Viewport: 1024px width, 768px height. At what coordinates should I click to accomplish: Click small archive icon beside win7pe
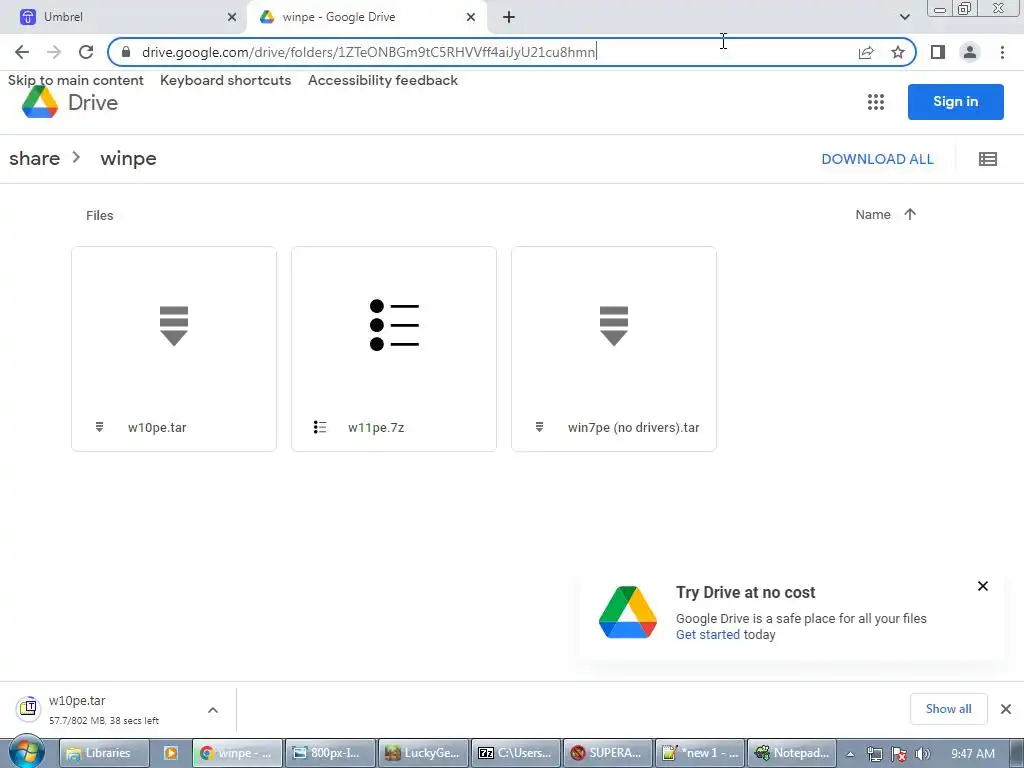[539, 427]
